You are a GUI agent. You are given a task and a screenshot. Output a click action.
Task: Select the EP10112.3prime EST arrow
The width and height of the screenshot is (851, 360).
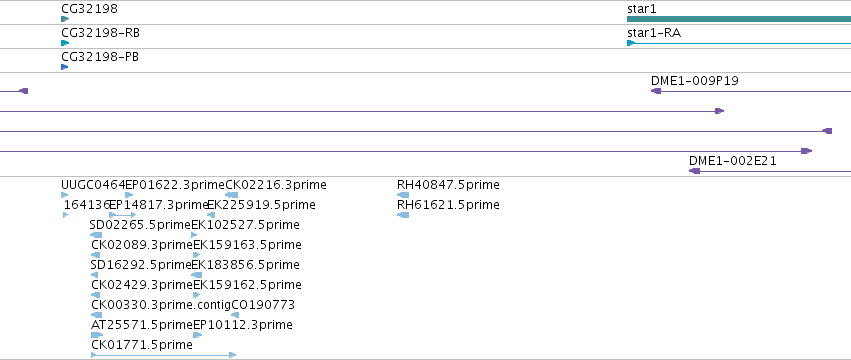198,335
